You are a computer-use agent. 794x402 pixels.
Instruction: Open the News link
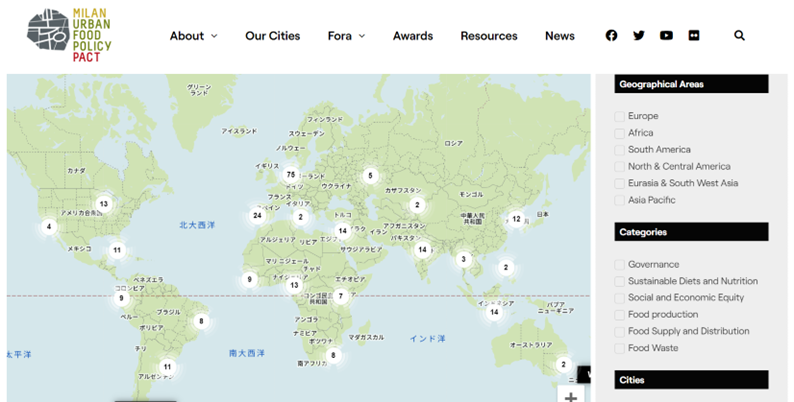(559, 36)
